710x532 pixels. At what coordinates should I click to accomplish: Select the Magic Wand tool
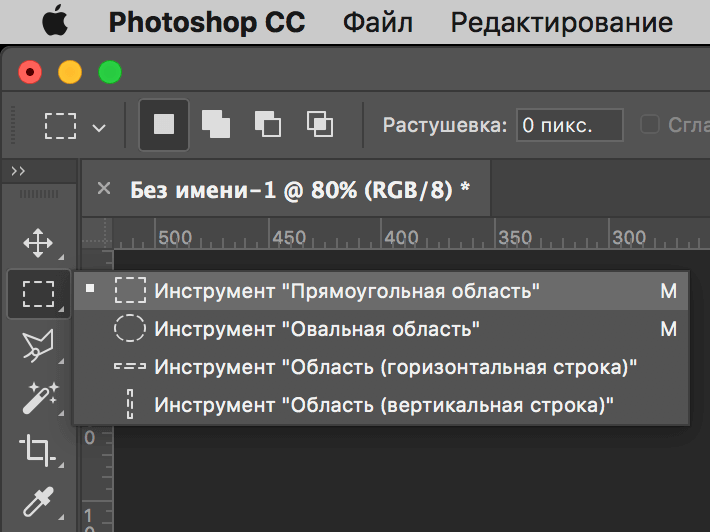click(x=40, y=398)
